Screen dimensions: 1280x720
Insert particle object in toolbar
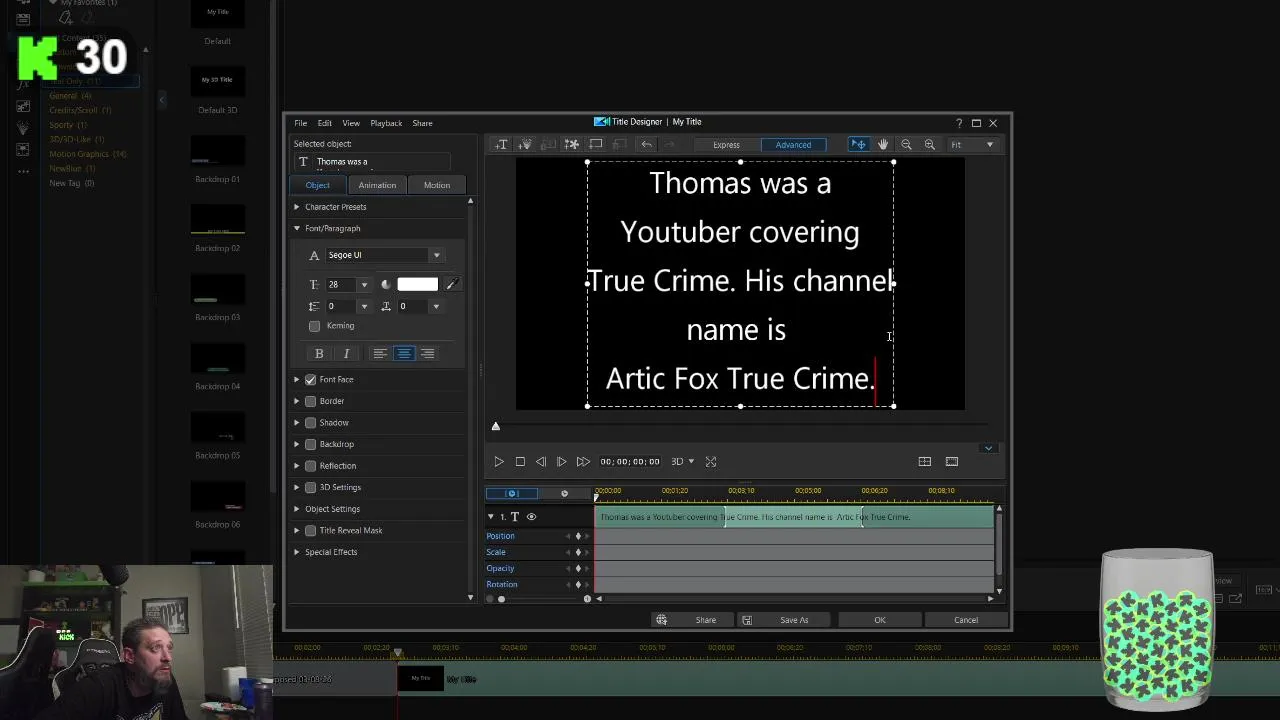point(524,144)
